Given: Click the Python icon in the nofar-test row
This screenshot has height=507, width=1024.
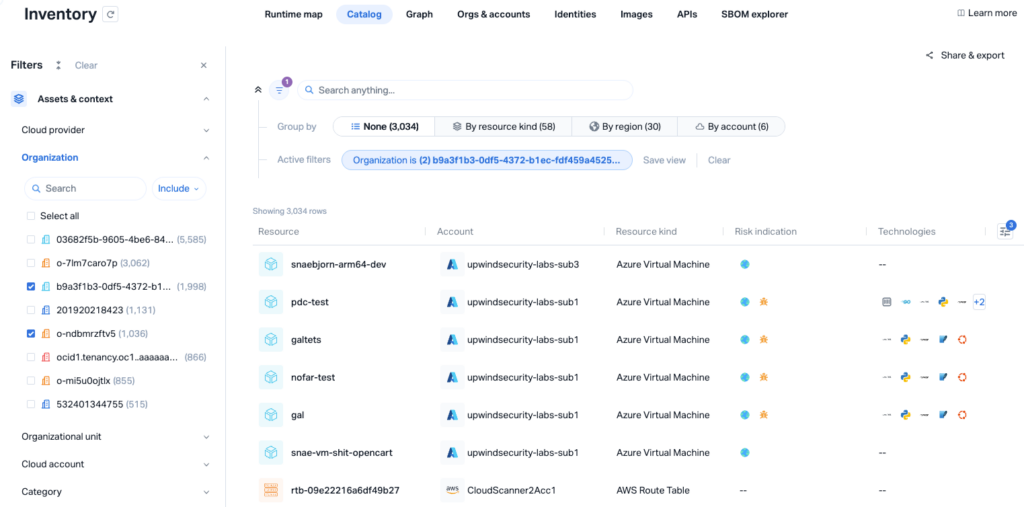Looking at the screenshot, I should 905,377.
